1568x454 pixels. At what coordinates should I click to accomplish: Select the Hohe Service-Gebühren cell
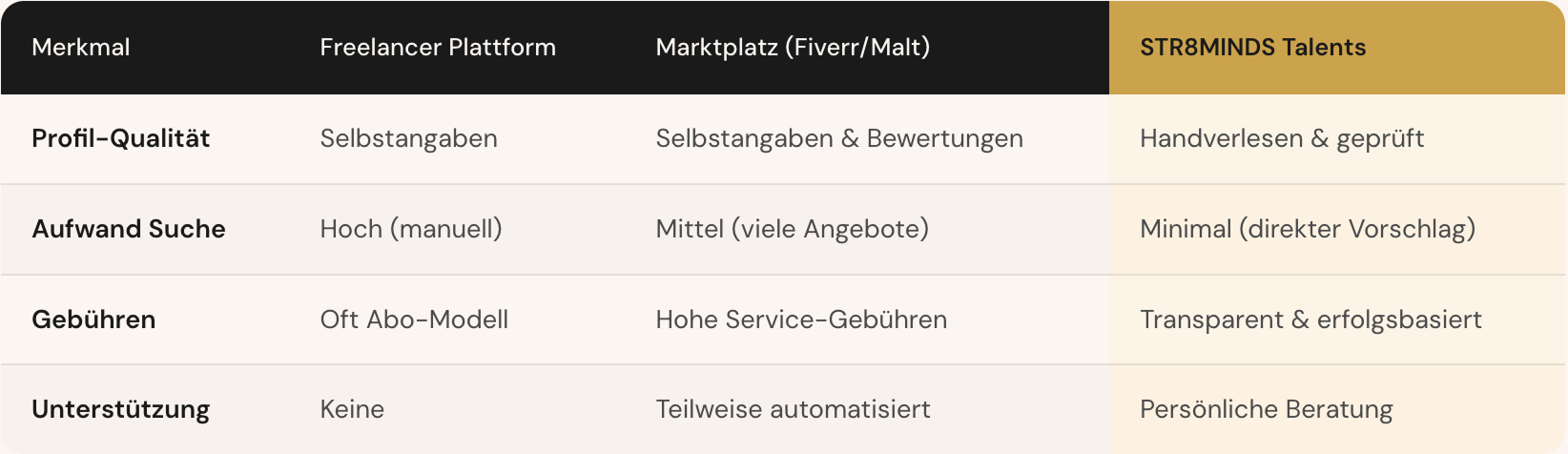click(801, 320)
